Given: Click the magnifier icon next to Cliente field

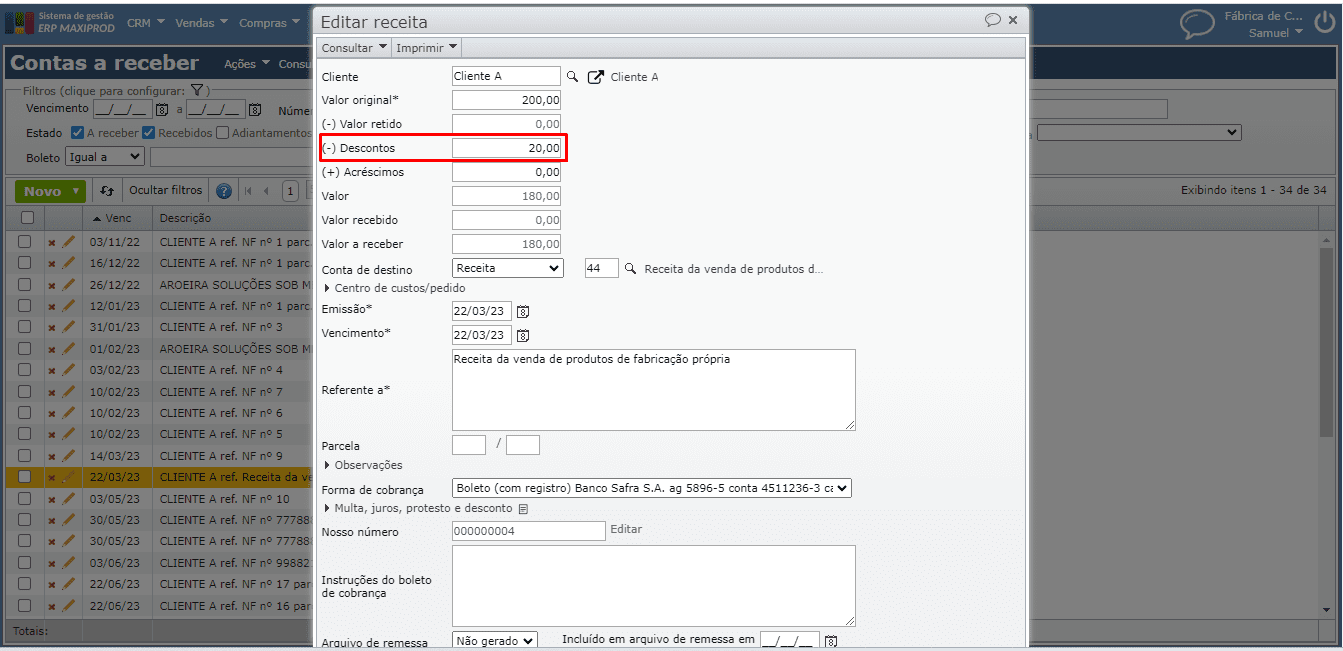Looking at the screenshot, I should 573,77.
